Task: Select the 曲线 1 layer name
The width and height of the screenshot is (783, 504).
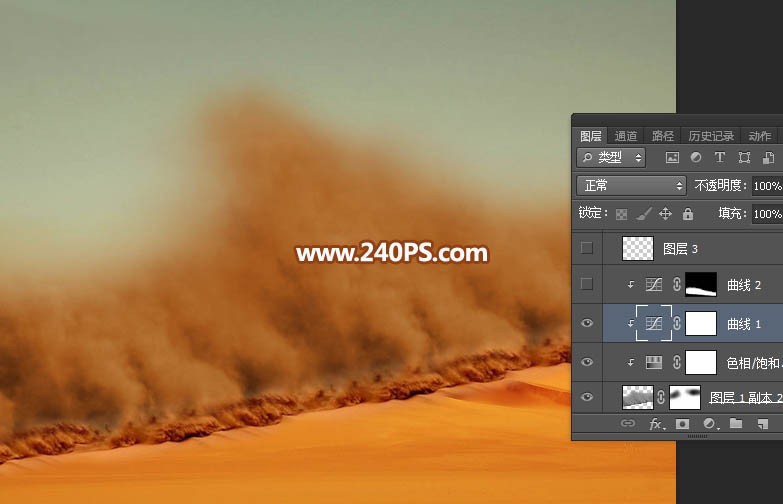Action: pyautogui.click(x=744, y=324)
